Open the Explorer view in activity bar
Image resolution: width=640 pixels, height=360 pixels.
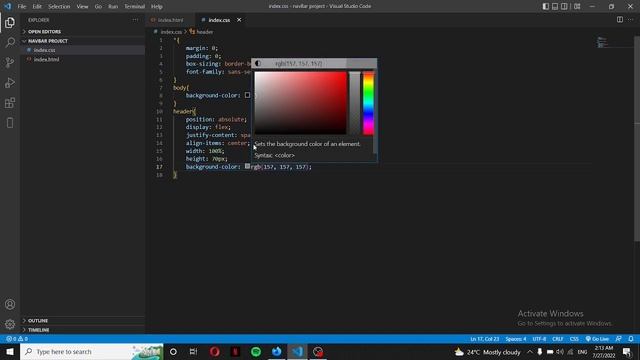pos(10,22)
